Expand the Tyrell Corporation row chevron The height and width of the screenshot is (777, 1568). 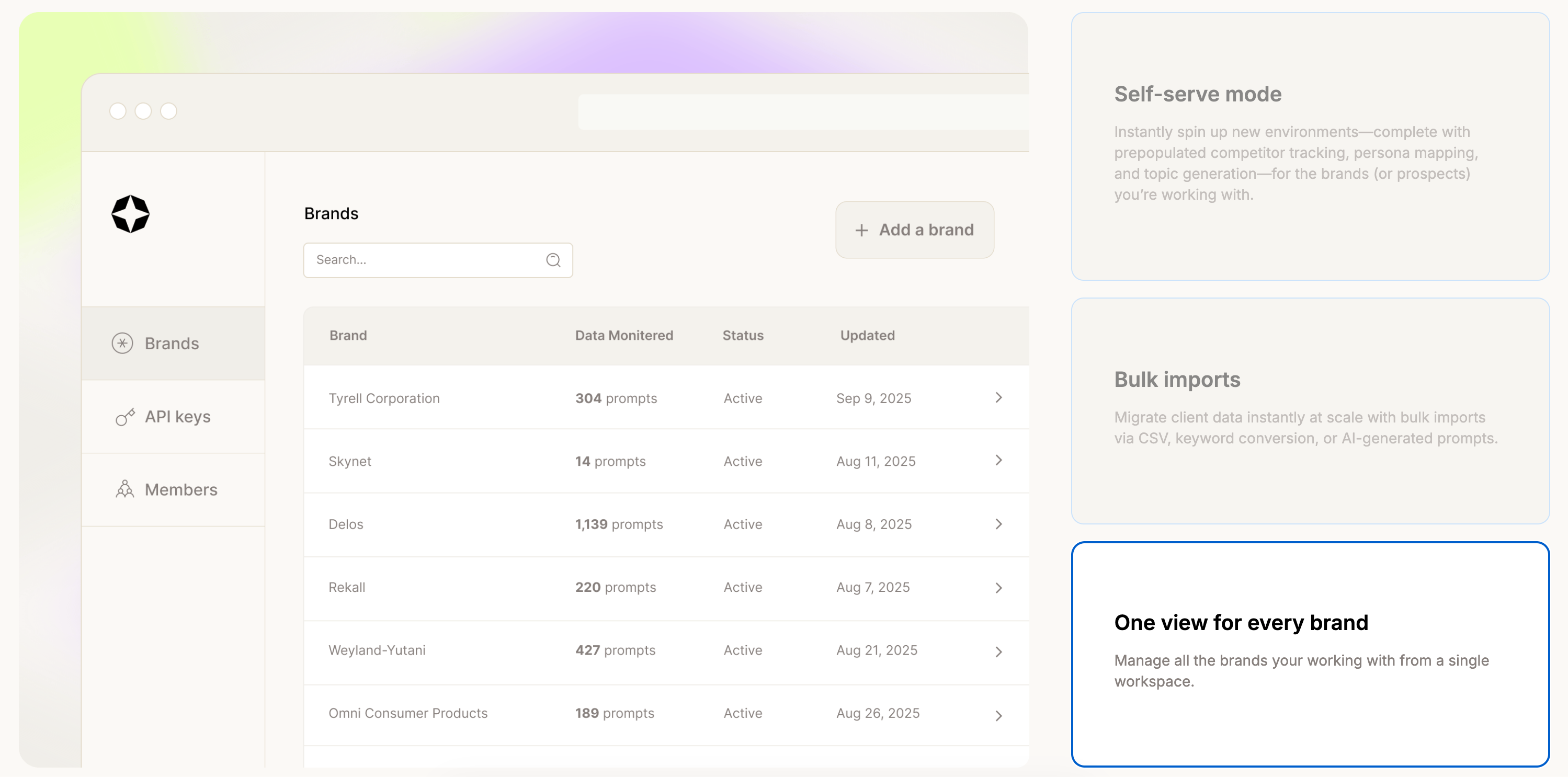998,398
